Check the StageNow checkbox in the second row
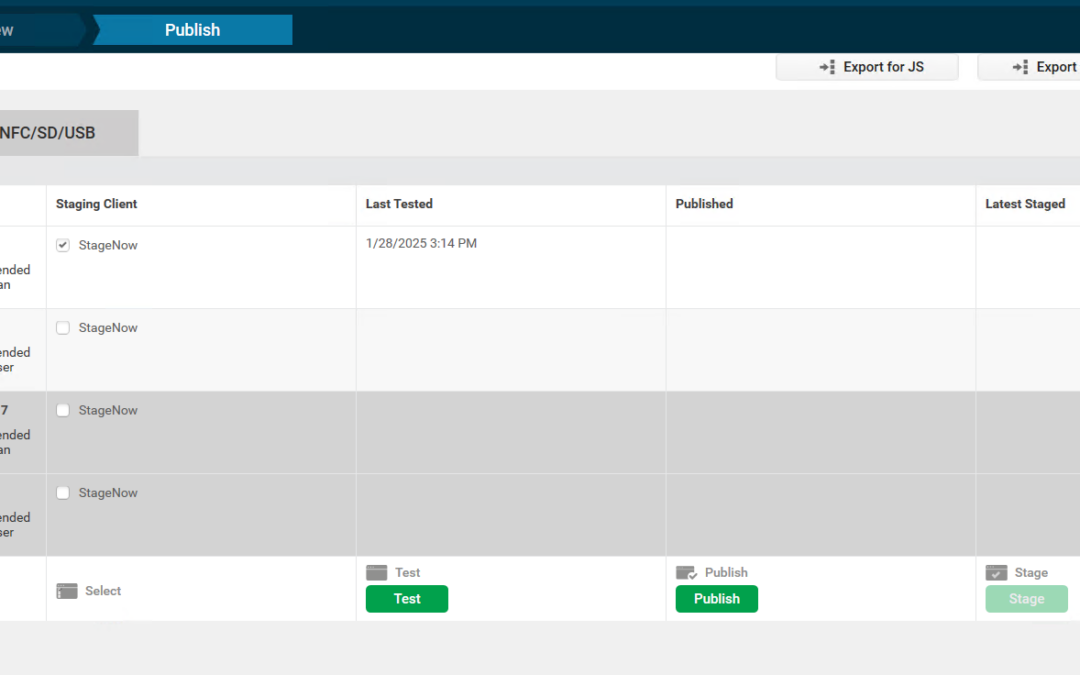Image resolution: width=1080 pixels, height=675 pixels. [x=63, y=328]
